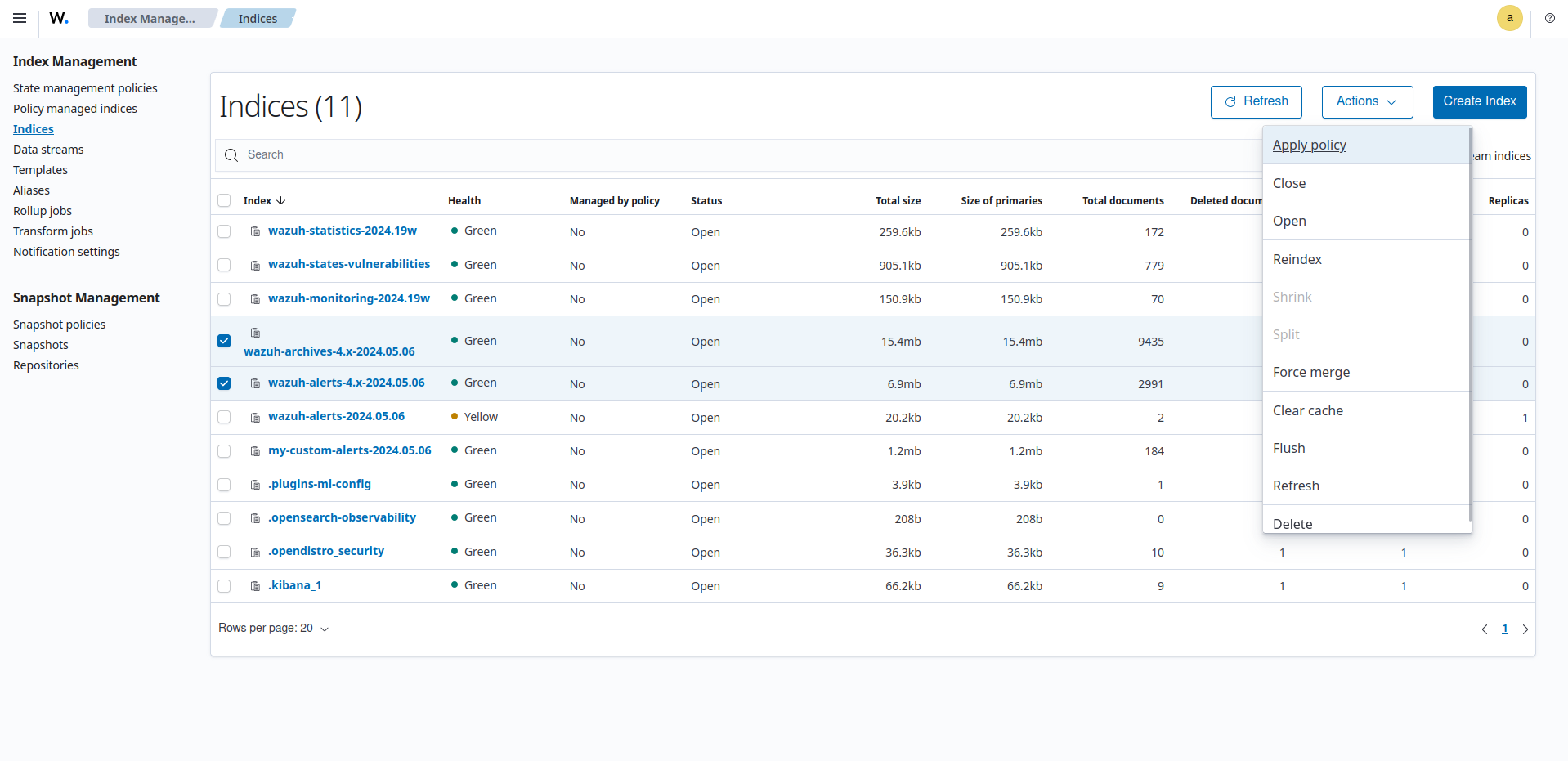This screenshot has width=1568, height=761.
Task: Open the hamburger navigation menu
Action: coord(20,18)
